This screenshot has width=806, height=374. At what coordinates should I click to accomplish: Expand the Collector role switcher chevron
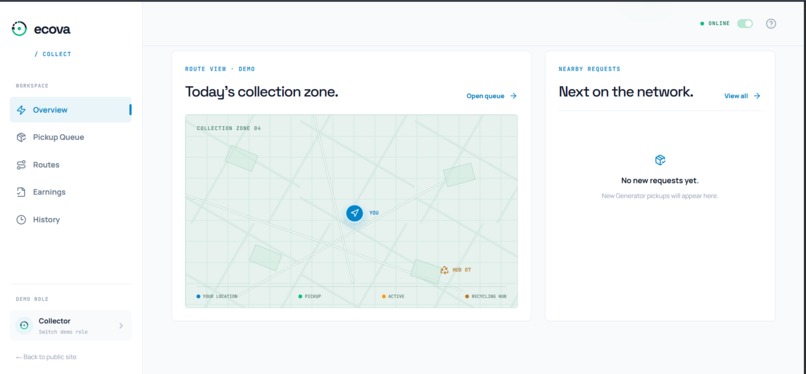(121, 325)
